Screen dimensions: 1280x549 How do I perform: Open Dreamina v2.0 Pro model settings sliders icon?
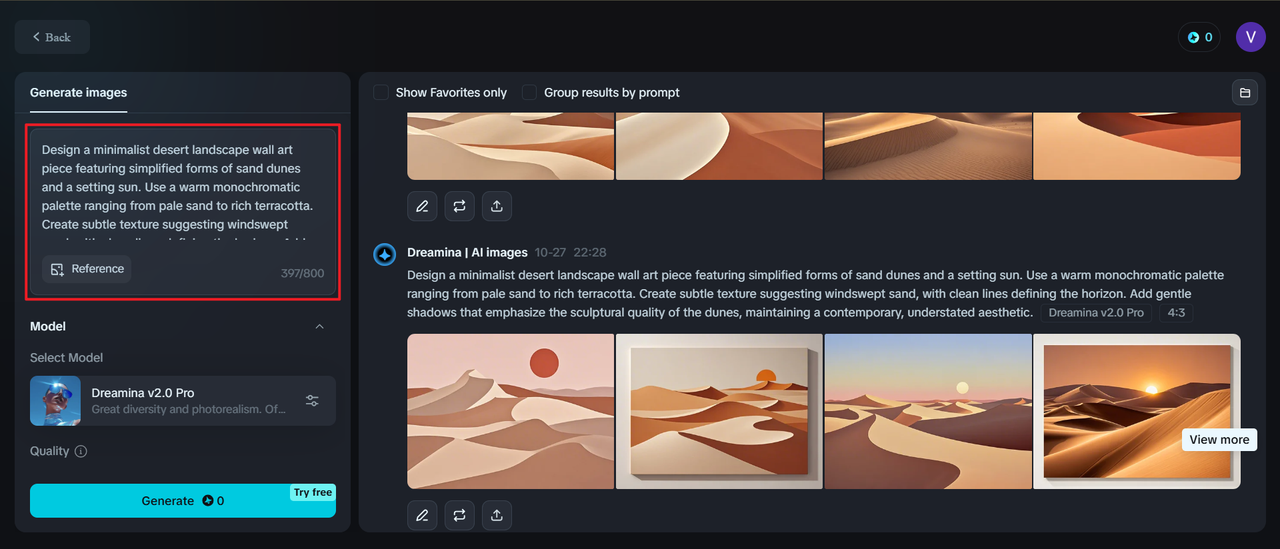click(x=312, y=401)
